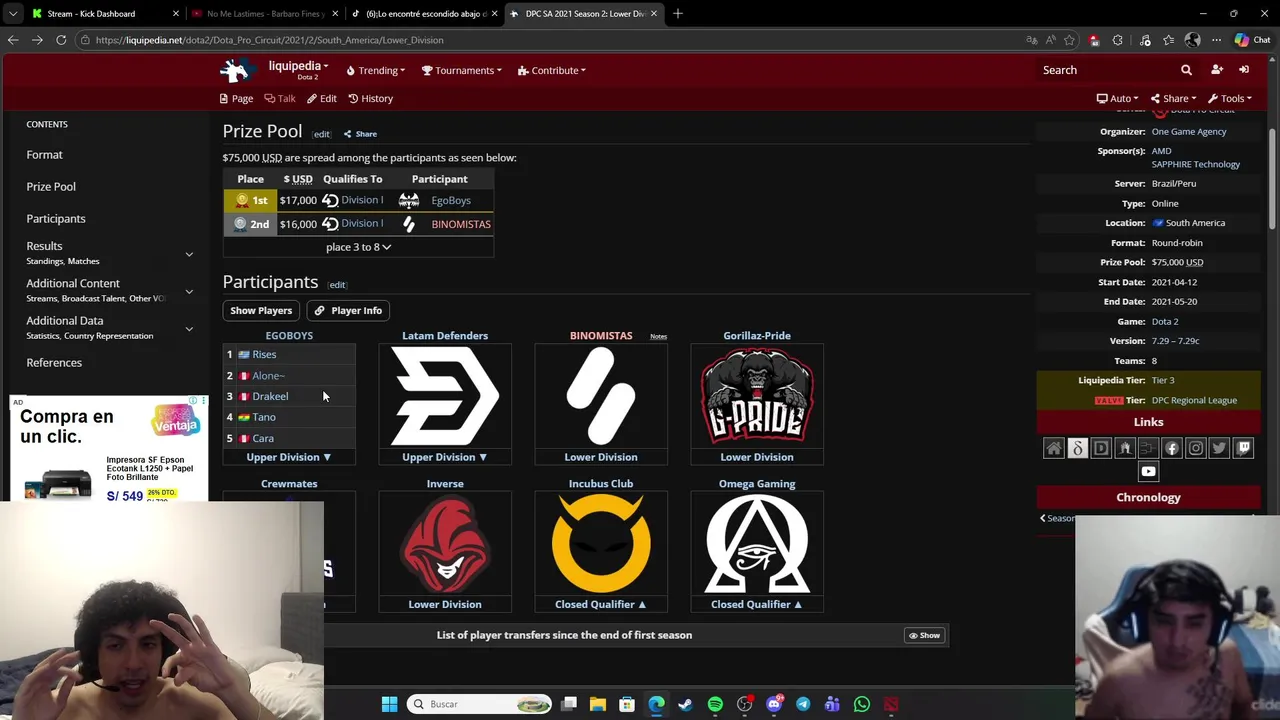Expand place 3 to 8 rows
The image size is (1280, 720).
click(x=358, y=247)
